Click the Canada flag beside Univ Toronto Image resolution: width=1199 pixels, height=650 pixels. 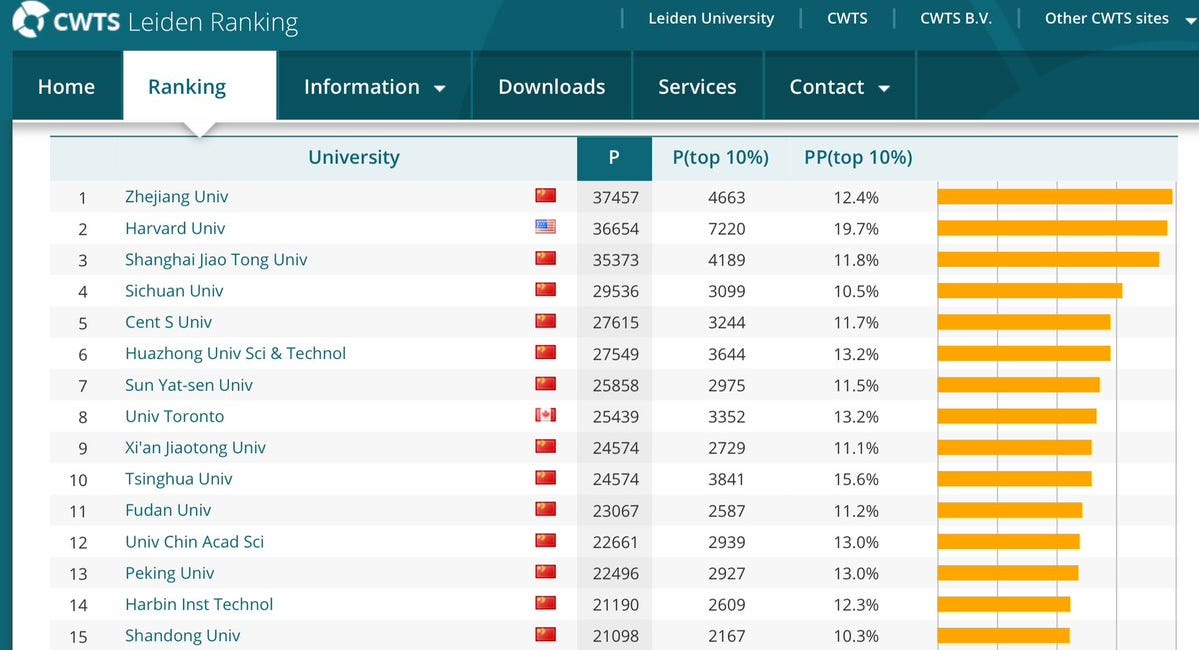click(x=545, y=415)
